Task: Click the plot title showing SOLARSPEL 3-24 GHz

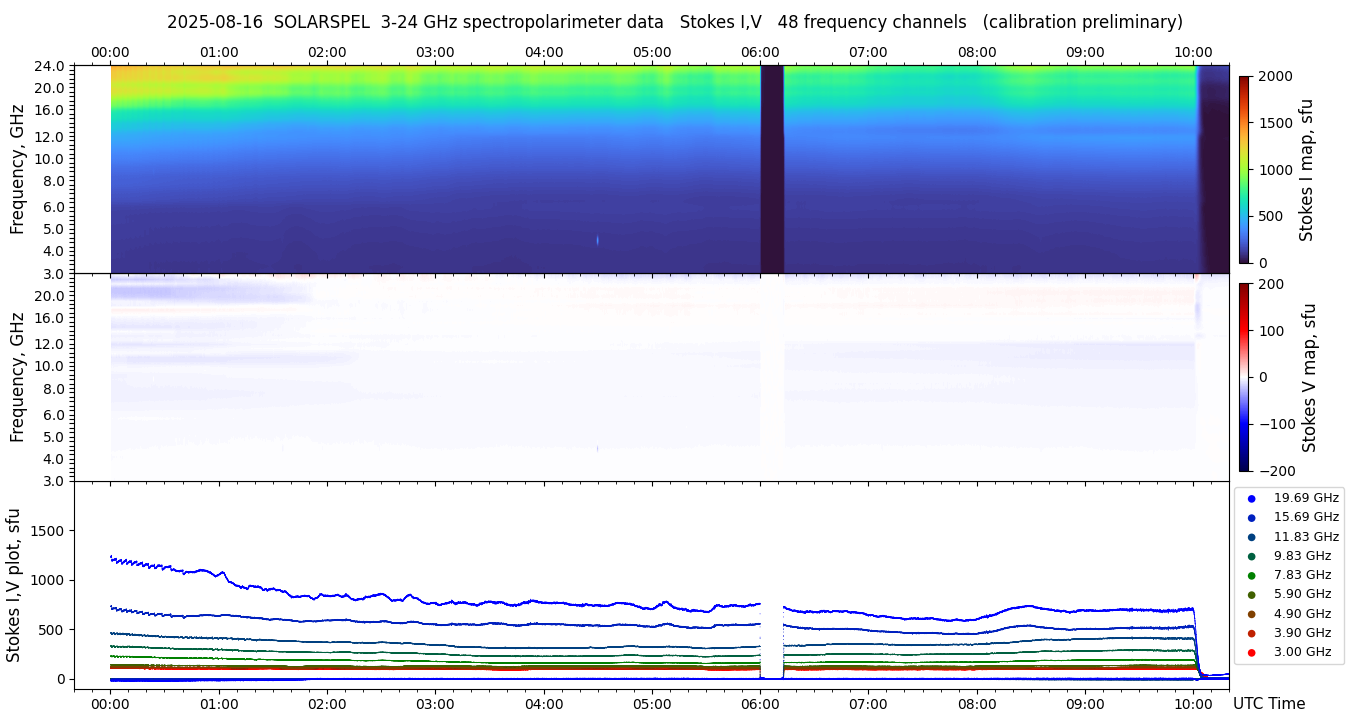Action: coord(674,22)
